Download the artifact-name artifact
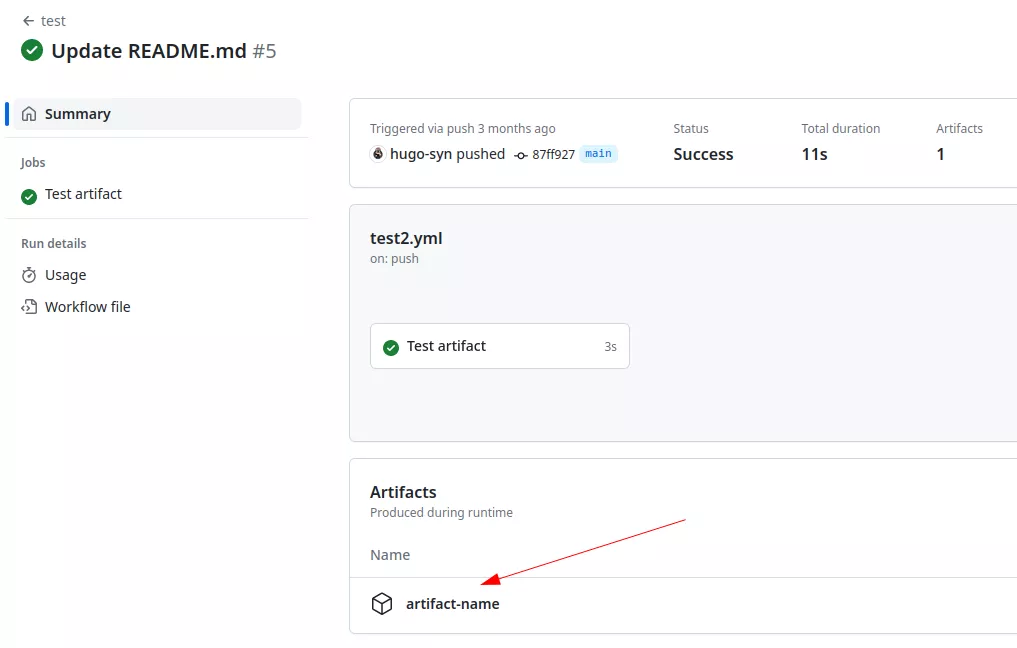 point(452,604)
